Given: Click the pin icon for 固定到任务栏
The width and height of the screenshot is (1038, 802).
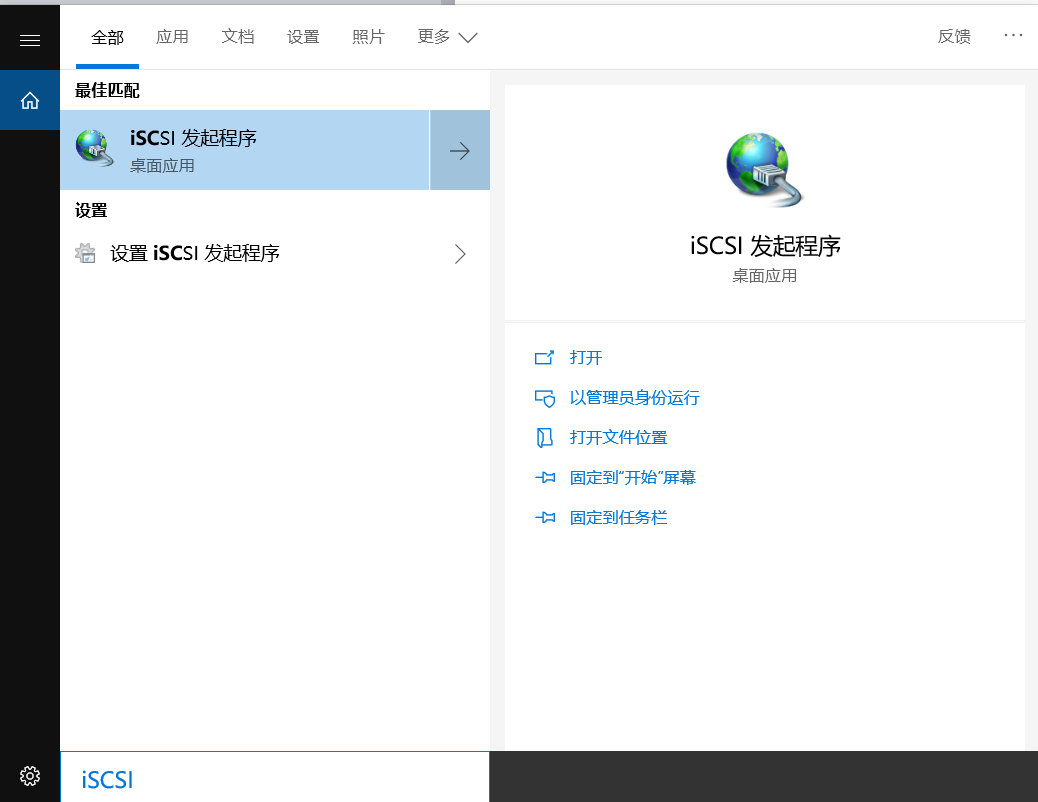Looking at the screenshot, I should click(x=544, y=518).
